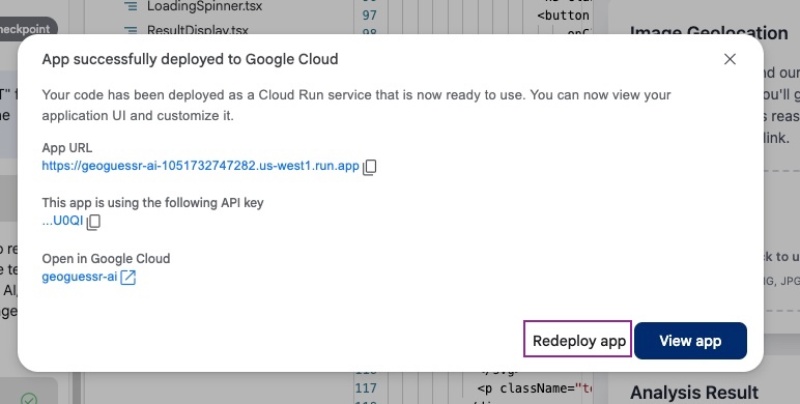The height and width of the screenshot is (404, 800).
Task: Copy the App URL to clipboard
Action: point(370,167)
